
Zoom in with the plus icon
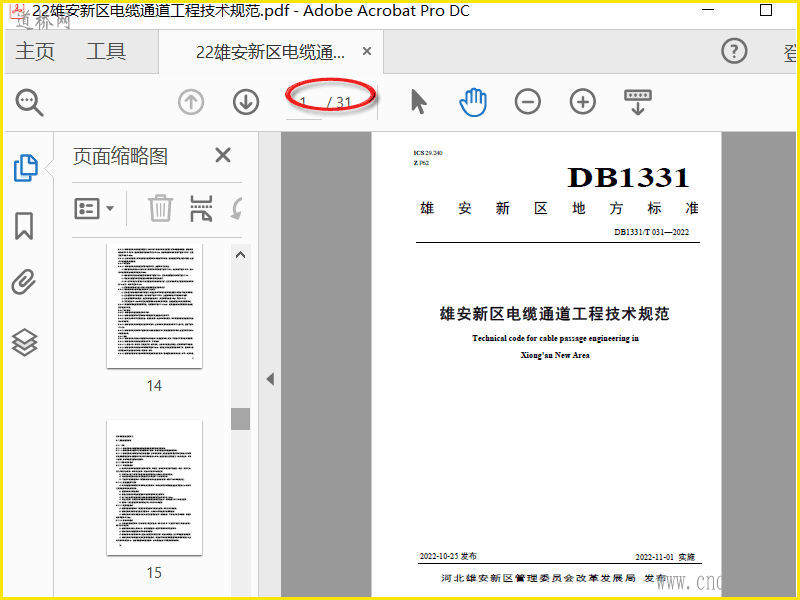[583, 102]
